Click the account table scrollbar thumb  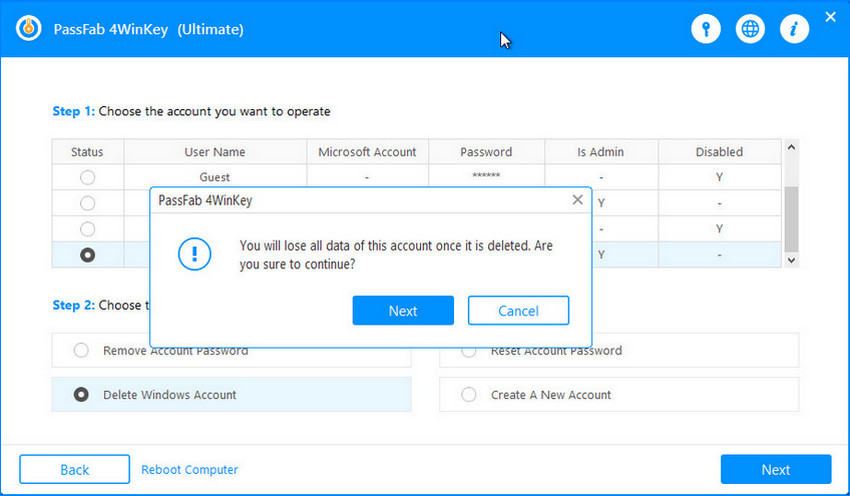[791, 219]
